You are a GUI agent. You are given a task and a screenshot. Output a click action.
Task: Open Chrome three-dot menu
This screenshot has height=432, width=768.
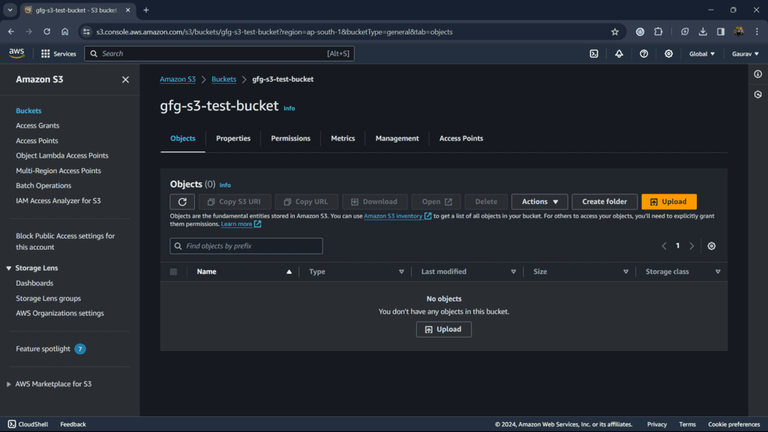[757, 32]
